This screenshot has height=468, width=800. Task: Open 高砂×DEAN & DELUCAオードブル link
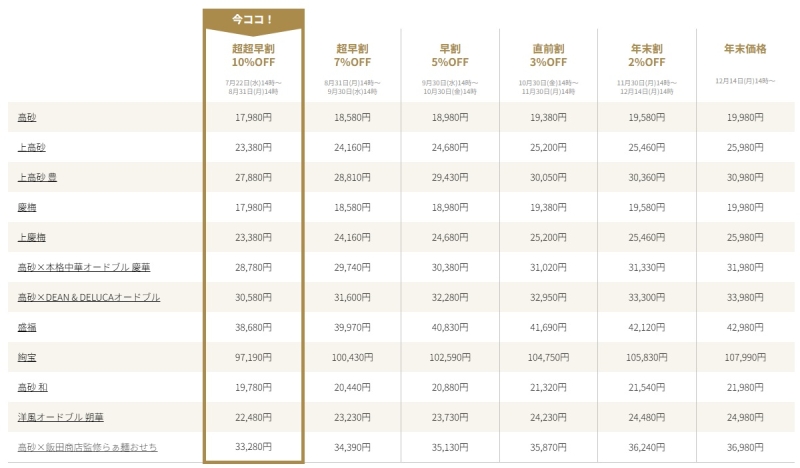click(x=89, y=298)
